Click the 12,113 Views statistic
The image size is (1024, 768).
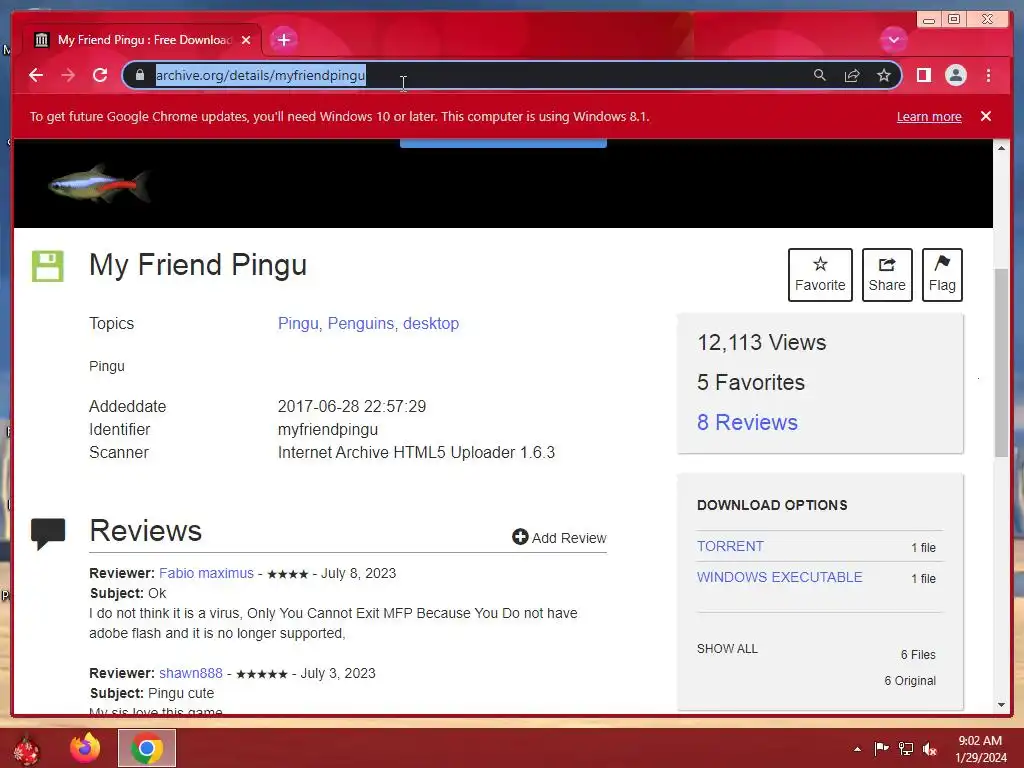click(x=761, y=342)
